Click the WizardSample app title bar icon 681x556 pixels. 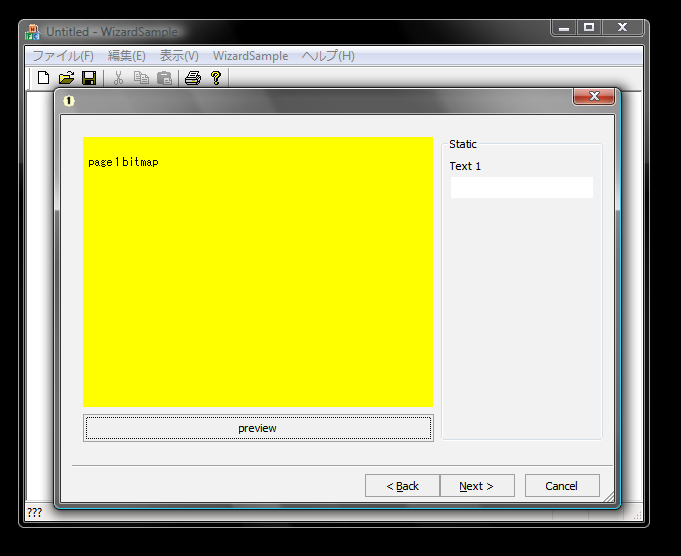[33, 32]
